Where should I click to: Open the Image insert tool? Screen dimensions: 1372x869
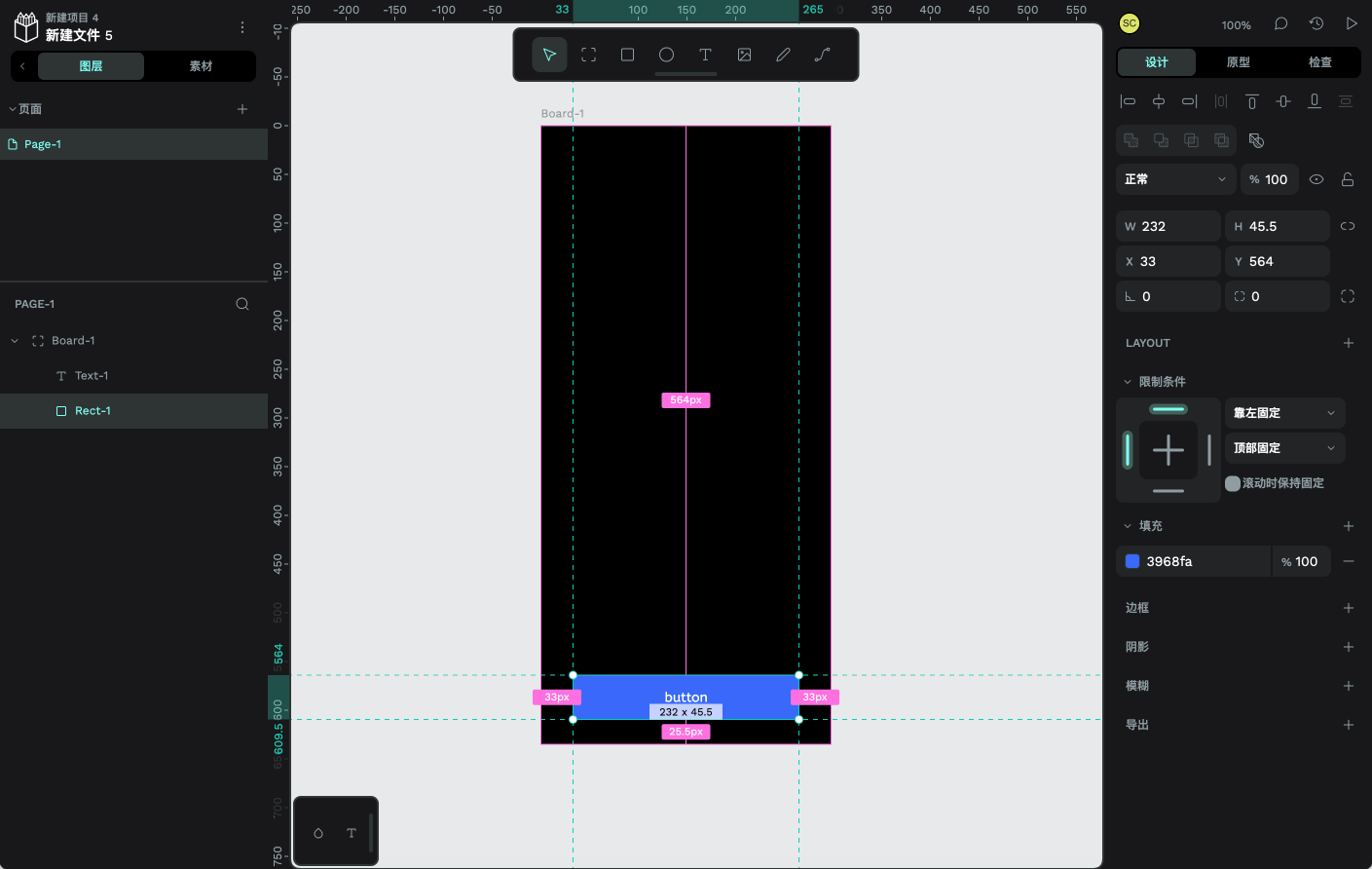coord(744,55)
